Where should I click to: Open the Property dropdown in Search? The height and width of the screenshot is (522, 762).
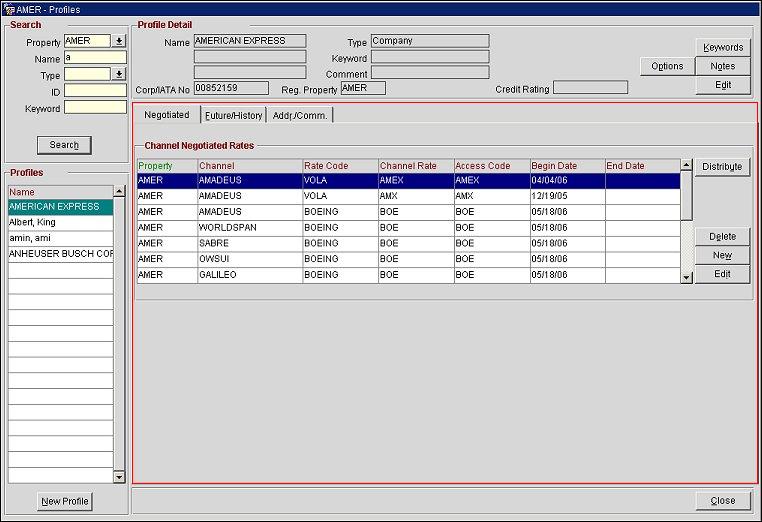click(x=119, y=42)
